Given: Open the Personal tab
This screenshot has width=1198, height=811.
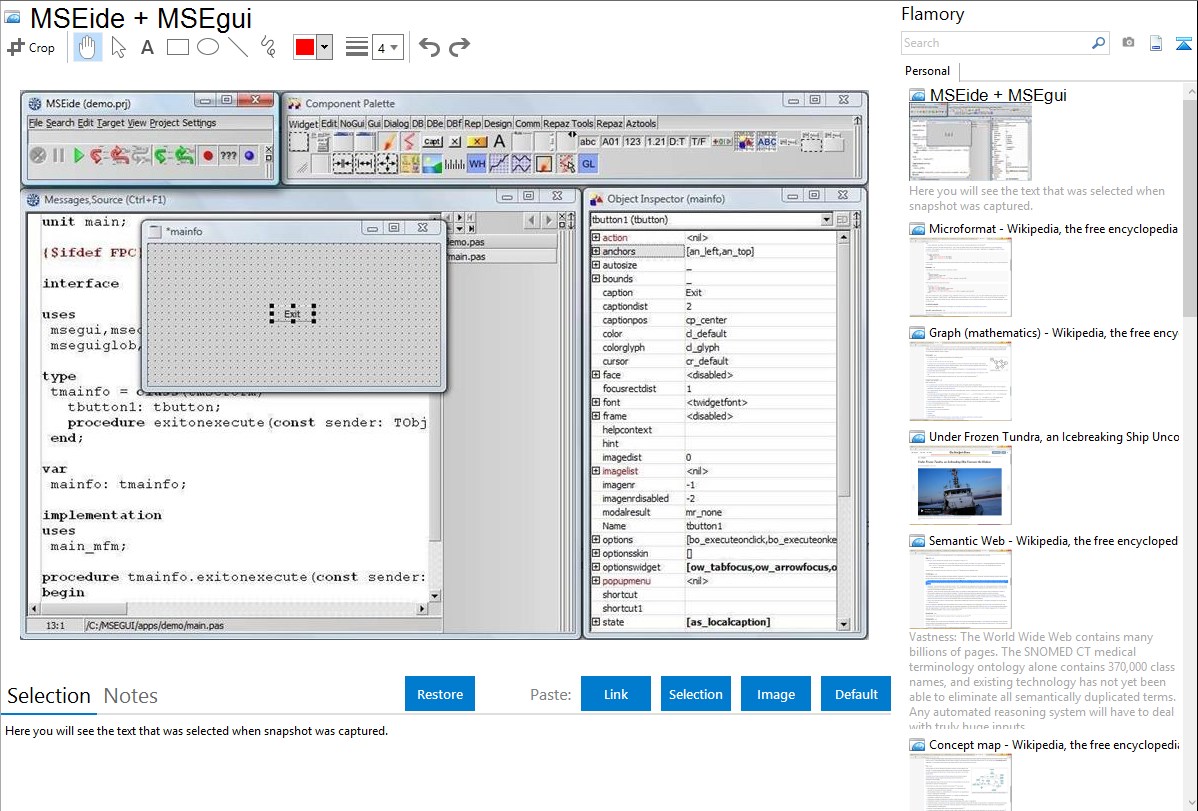Looking at the screenshot, I should [x=927, y=71].
